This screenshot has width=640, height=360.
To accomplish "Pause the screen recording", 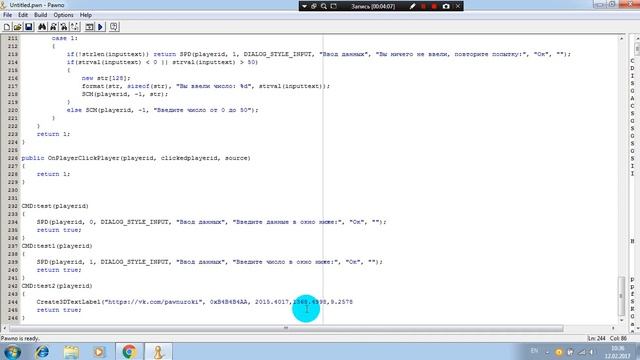I will 424,6.
